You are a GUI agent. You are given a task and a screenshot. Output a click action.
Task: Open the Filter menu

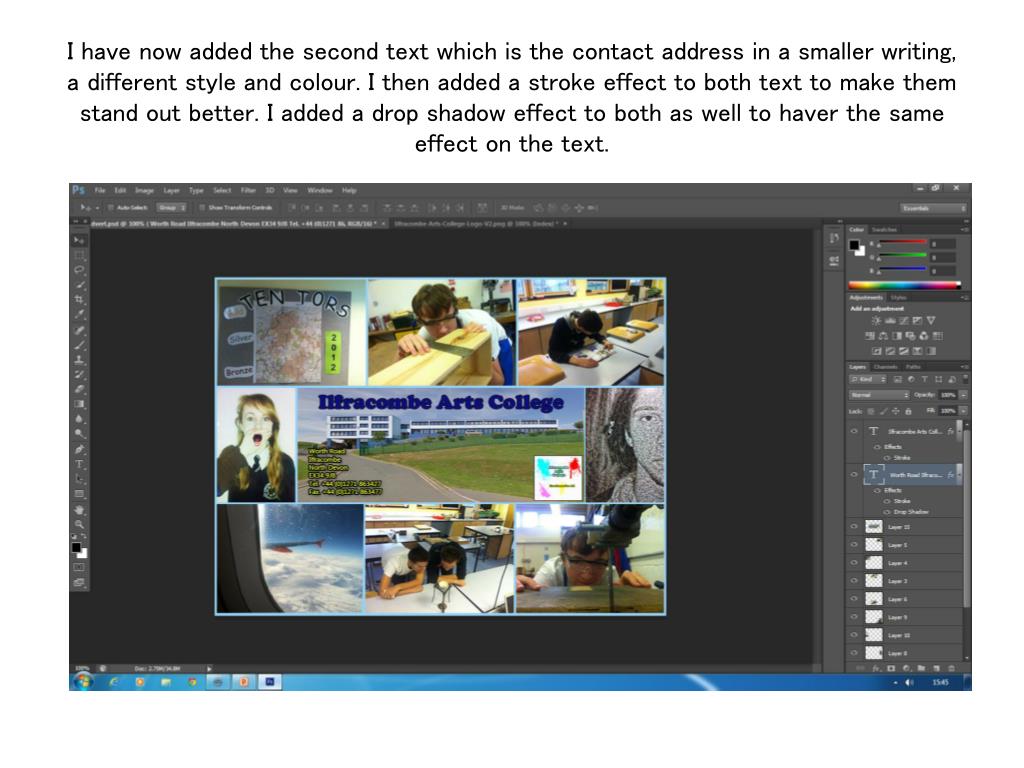click(248, 191)
